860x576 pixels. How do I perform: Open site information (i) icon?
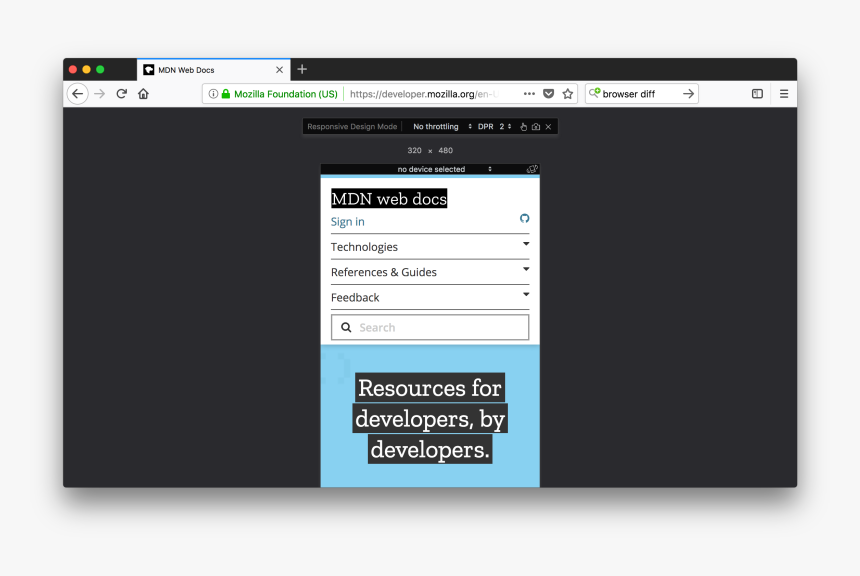pos(213,94)
